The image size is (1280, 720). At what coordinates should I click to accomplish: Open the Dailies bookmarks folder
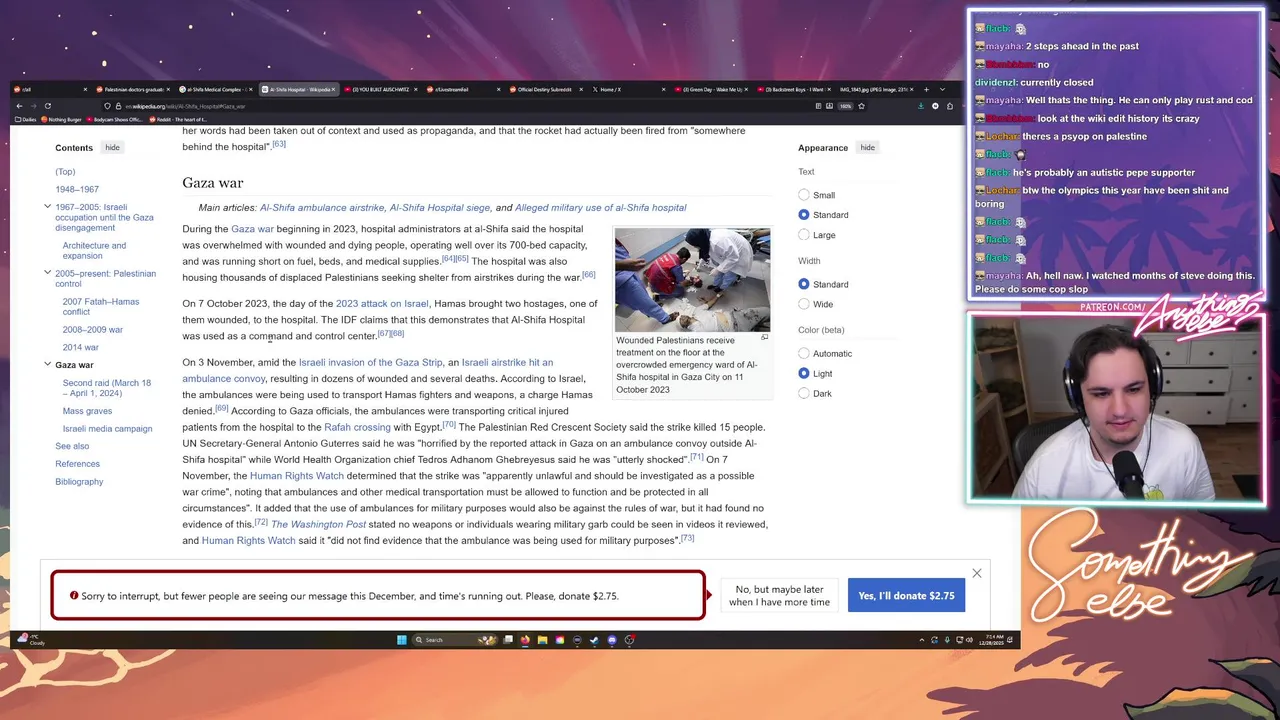click(x=25, y=119)
